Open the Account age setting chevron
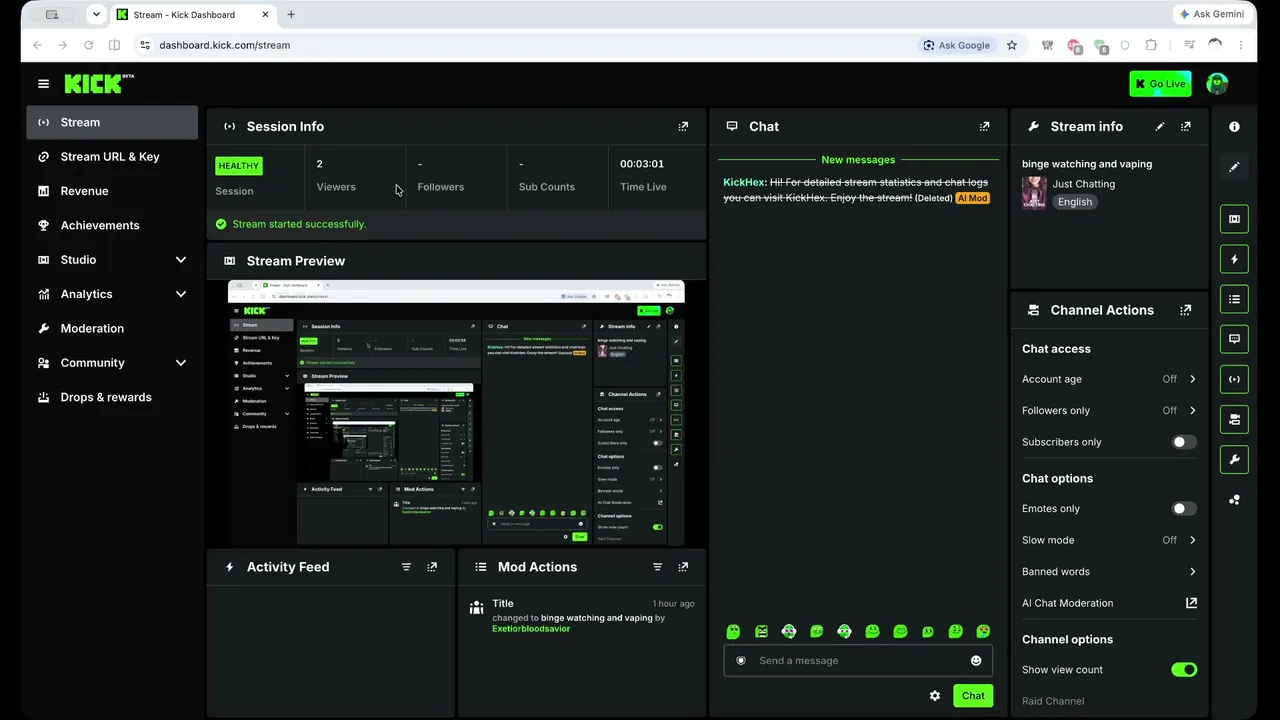1280x720 pixels. click(1192, 380)
